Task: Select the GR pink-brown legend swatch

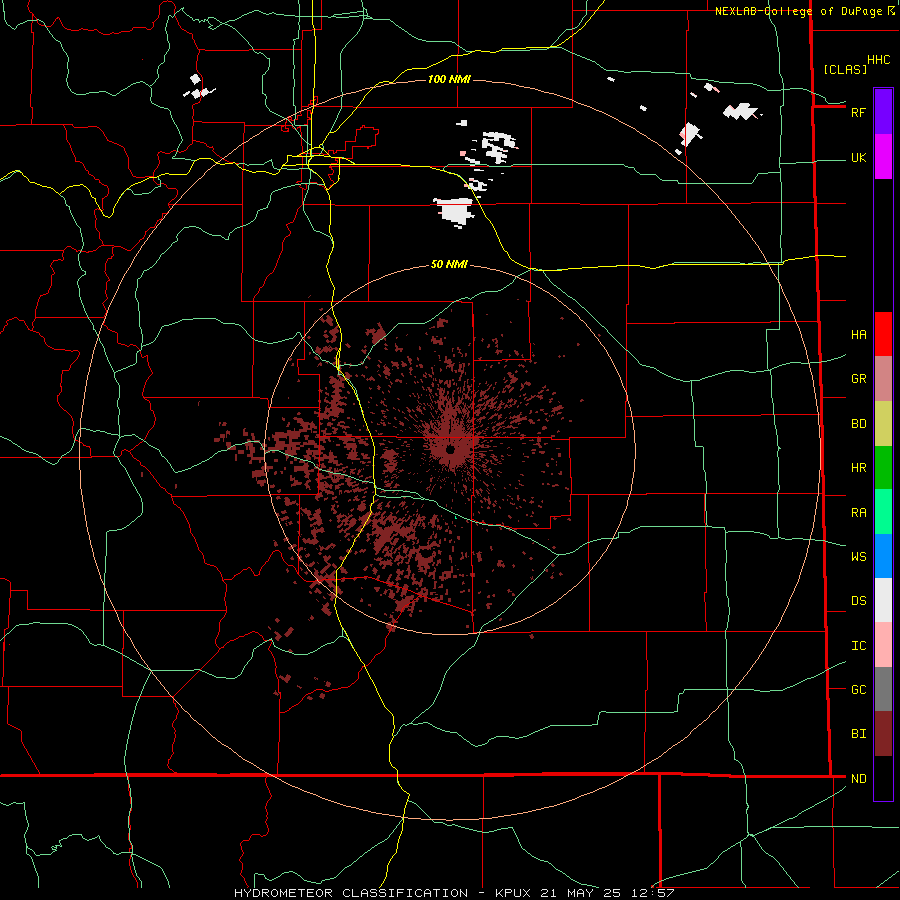Action: tap(883, 379)
